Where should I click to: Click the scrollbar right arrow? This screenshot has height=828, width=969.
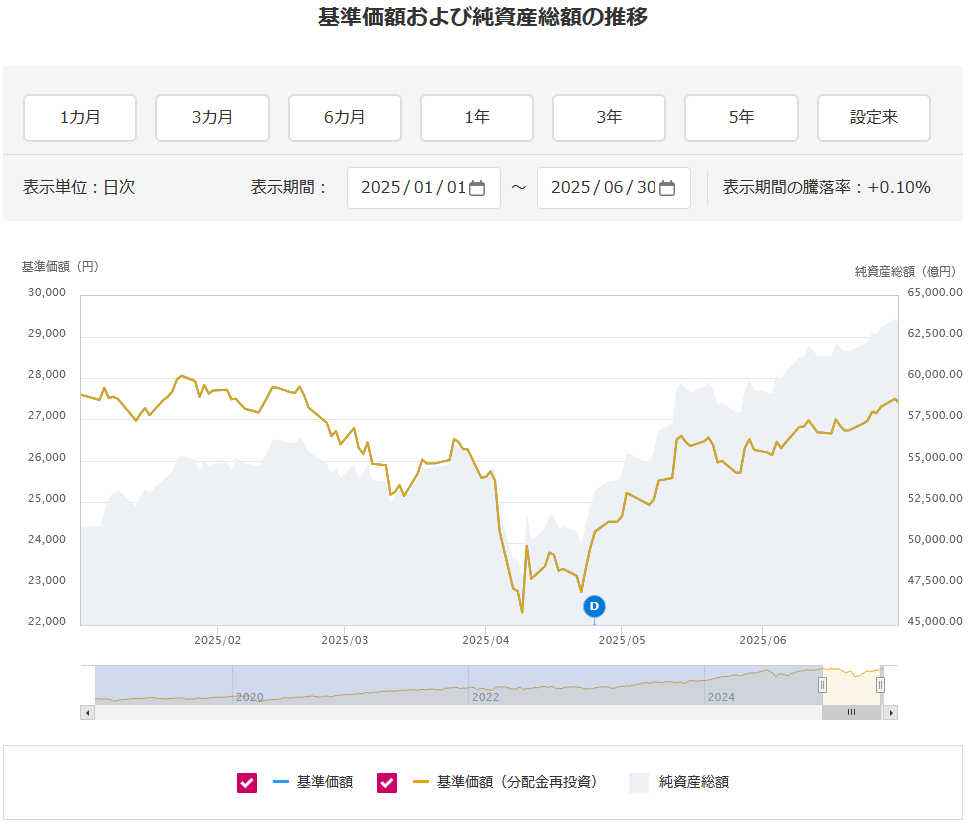tap(890, 713)
